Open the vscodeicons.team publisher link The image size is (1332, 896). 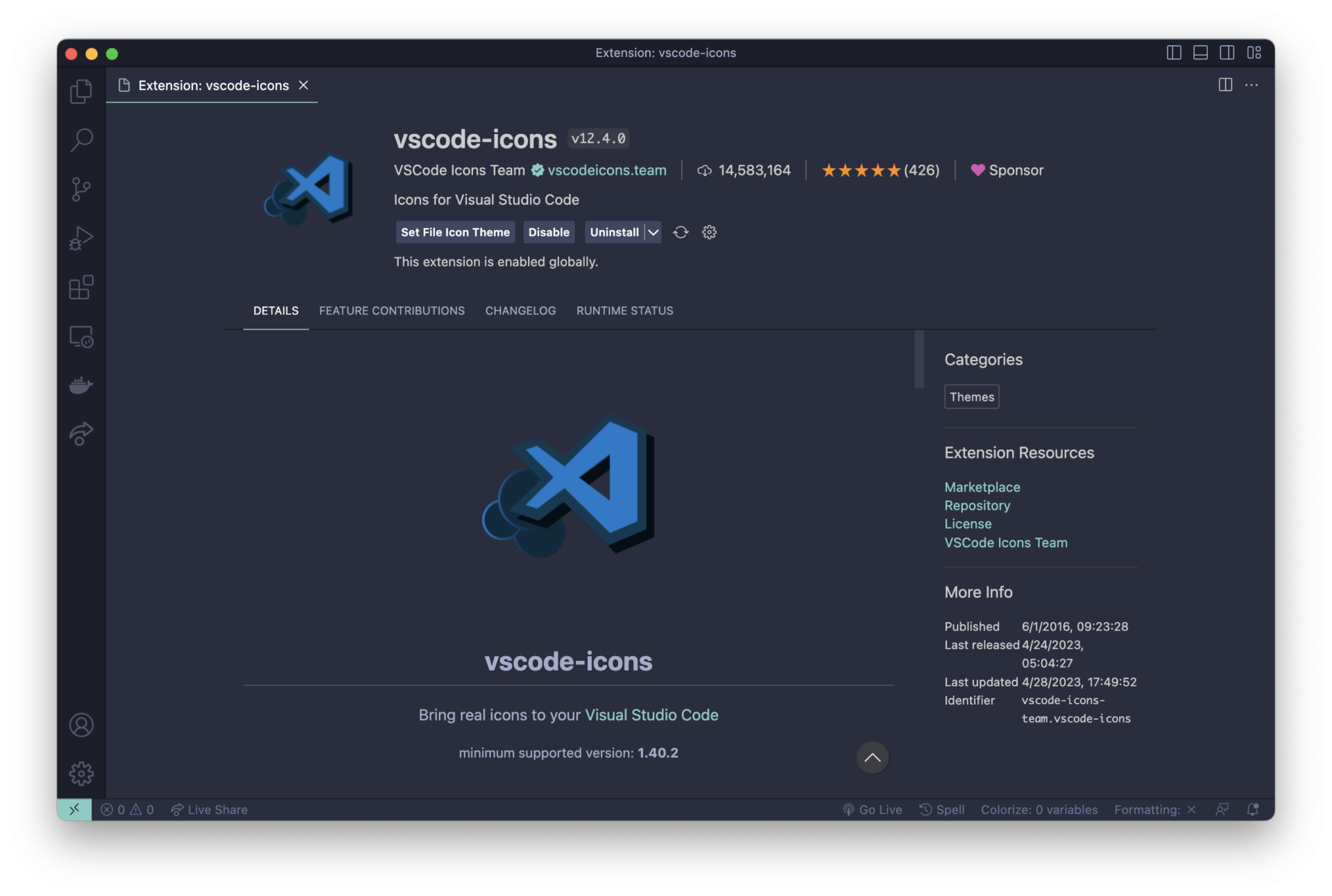tap(606, 170)
